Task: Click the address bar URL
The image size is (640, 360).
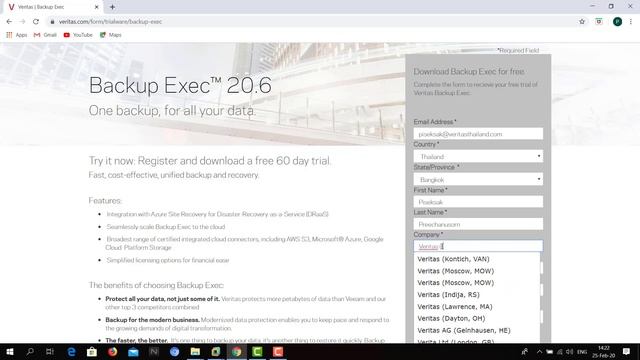Action: [110, 22]
